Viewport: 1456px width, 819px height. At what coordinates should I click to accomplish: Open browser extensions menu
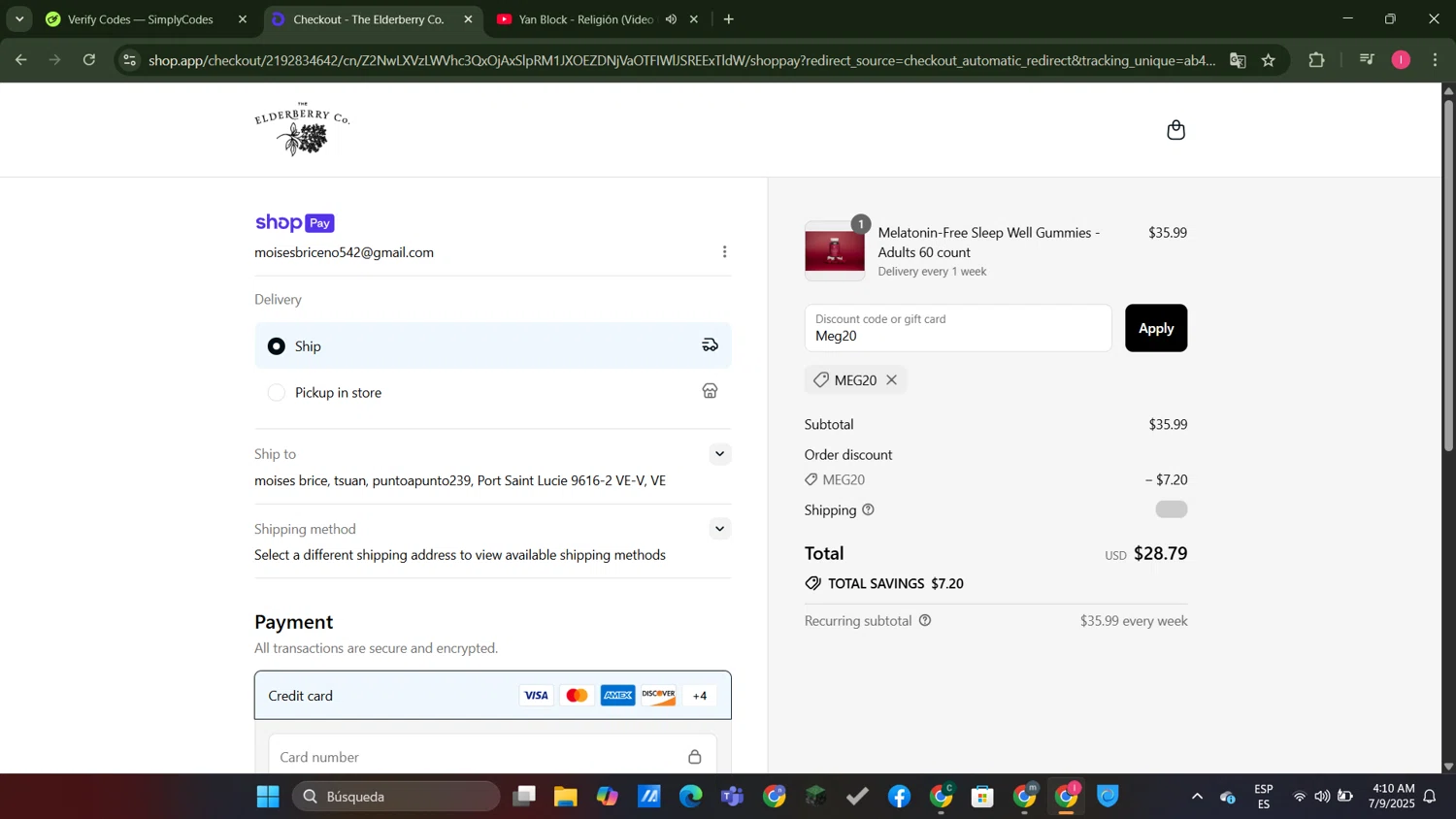(1316, 60)
